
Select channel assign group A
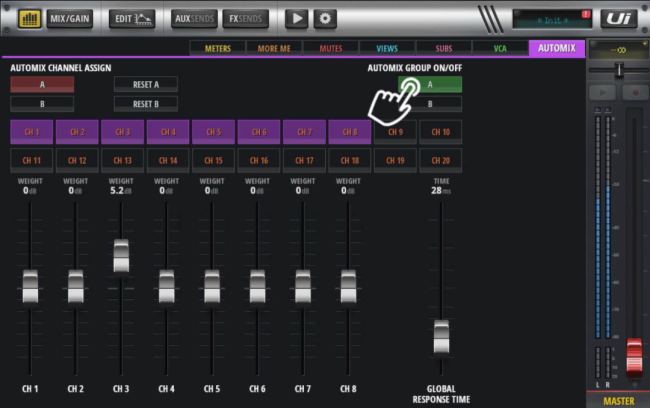[42, 85]
